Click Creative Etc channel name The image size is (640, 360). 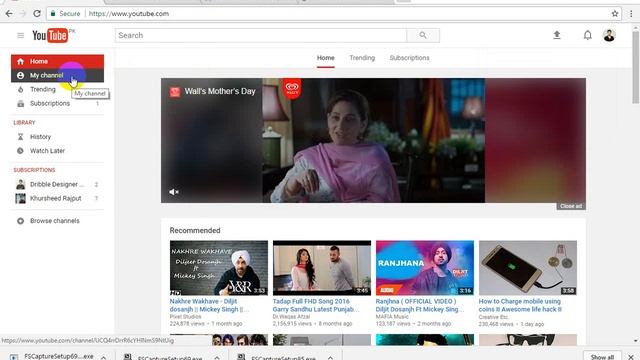493,317
